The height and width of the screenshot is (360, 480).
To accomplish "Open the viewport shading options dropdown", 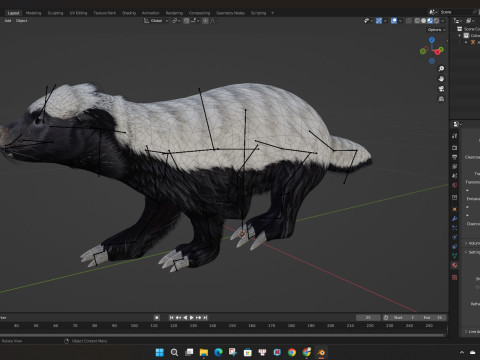I will point(443,21).
